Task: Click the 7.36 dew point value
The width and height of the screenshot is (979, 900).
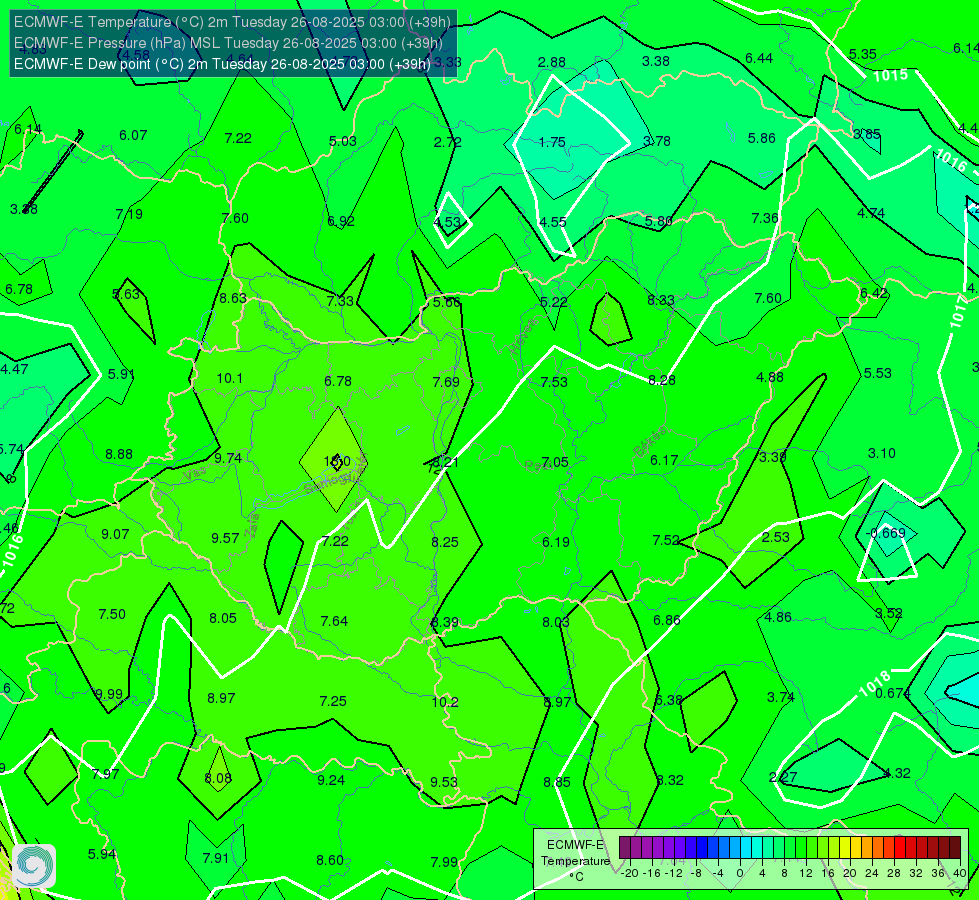Action: [x=765, y=218]
